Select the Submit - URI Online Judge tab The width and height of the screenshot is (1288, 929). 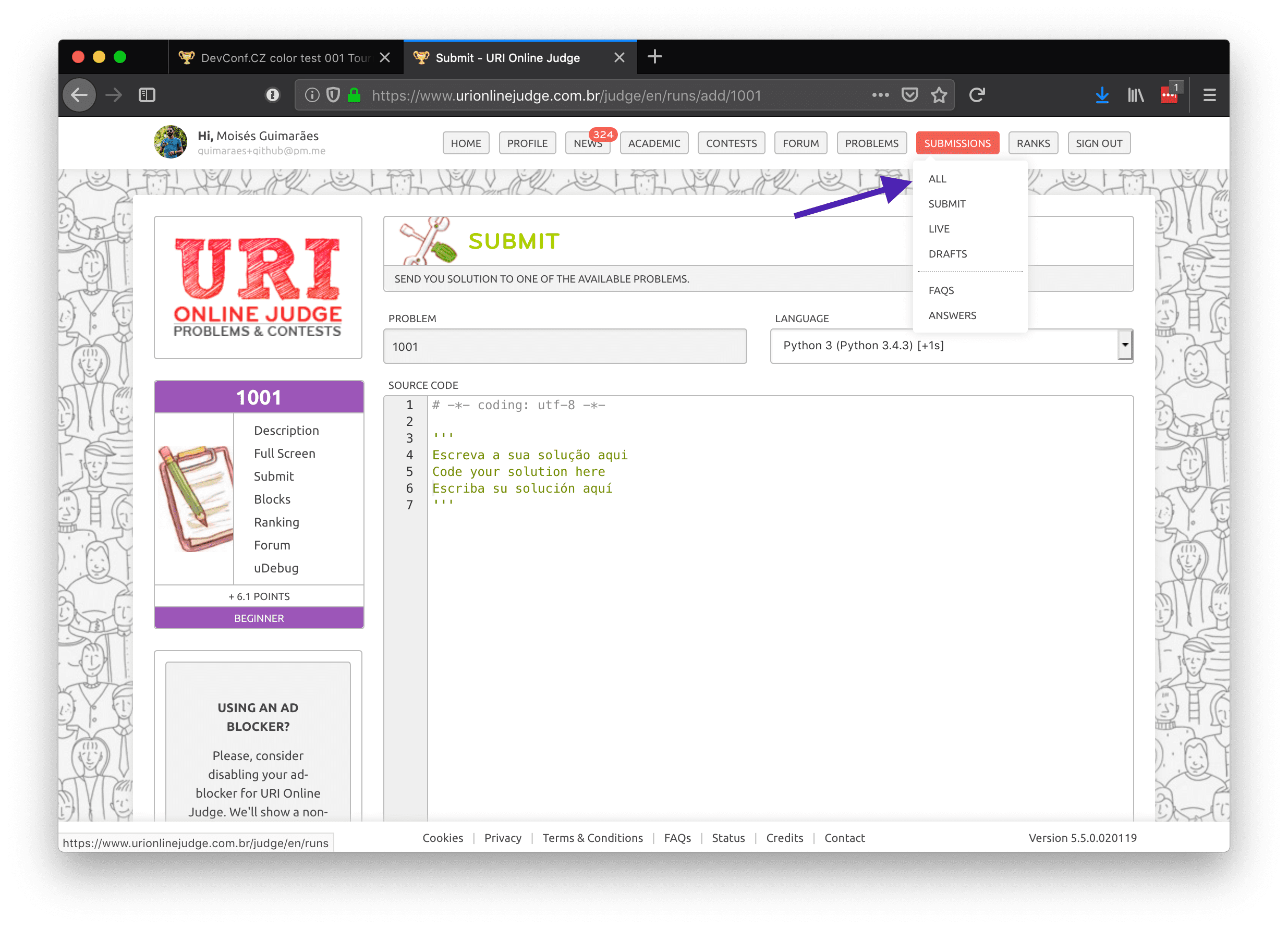[x=519, y=57]
